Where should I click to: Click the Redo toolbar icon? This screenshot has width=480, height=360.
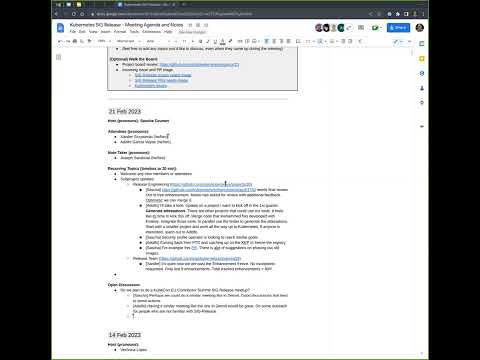click(x=68, y=41)
